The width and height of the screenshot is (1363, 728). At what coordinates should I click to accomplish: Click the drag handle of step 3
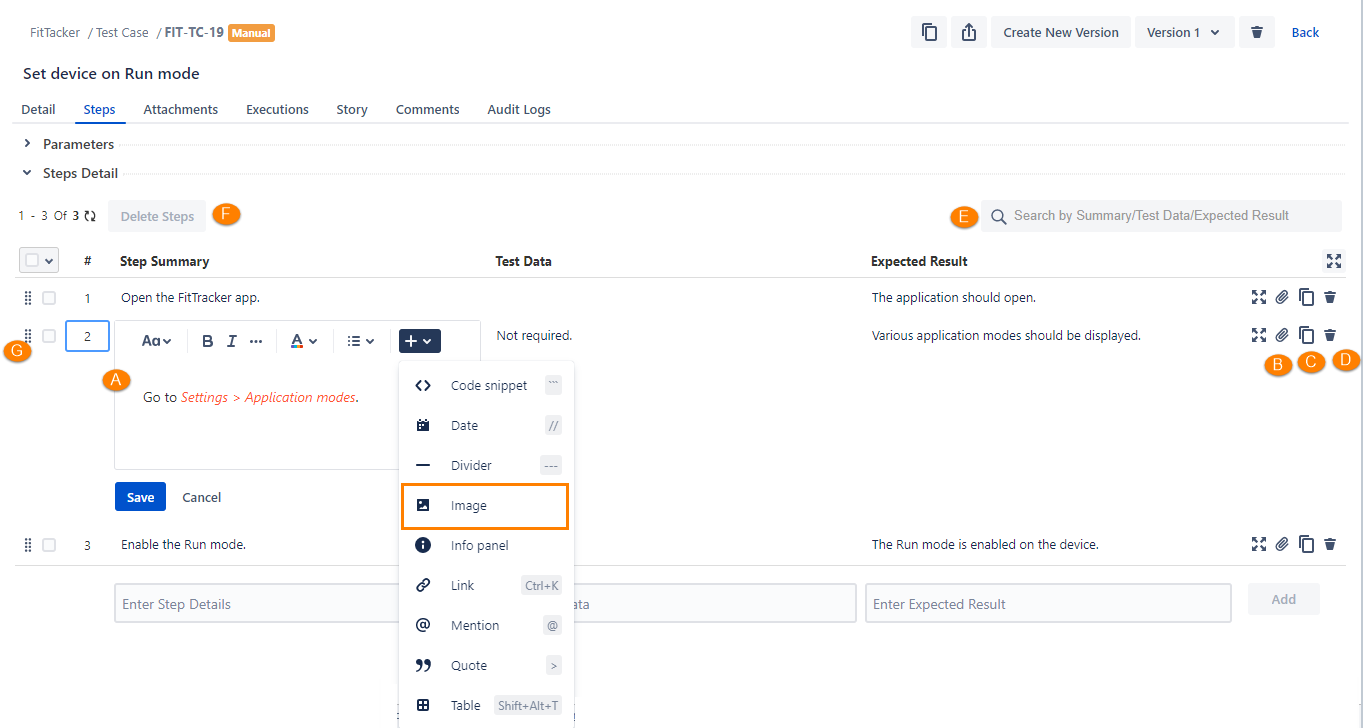tap(28, 544)
